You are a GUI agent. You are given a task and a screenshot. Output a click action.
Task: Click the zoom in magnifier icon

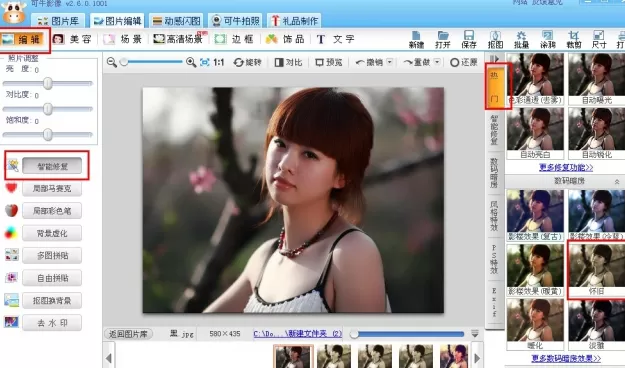coord(191,62)
